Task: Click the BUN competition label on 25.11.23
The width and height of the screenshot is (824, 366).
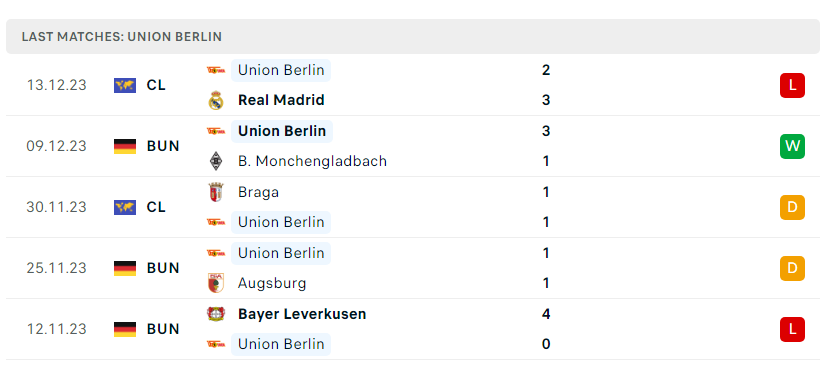Action: tap(163, 268)
